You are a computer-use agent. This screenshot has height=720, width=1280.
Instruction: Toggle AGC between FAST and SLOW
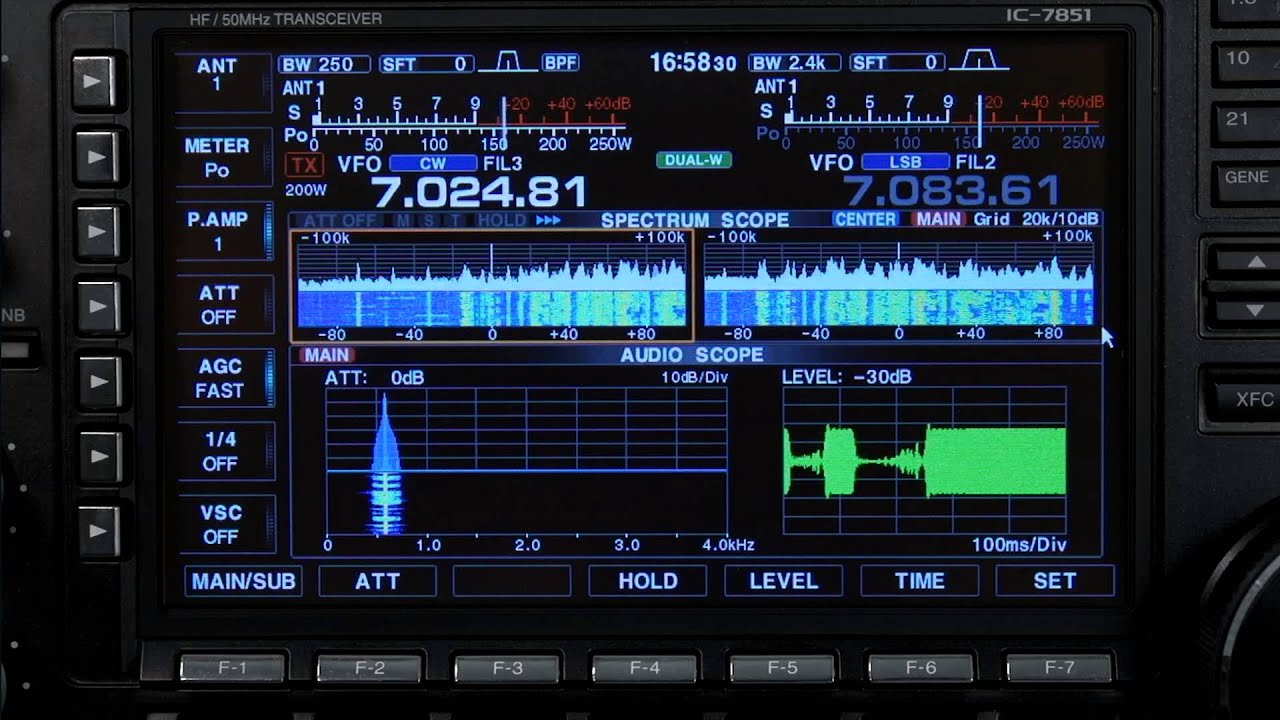coord(221,377)
